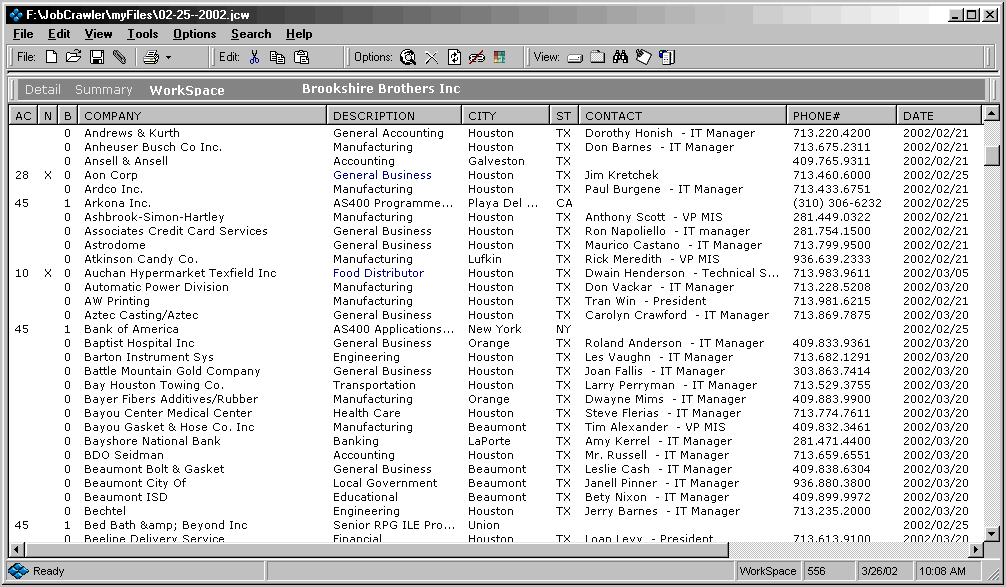The width and height of the screenshot is (1006, 587).
Task: Click 'Galveston' city cell
Action: [496, 162]
